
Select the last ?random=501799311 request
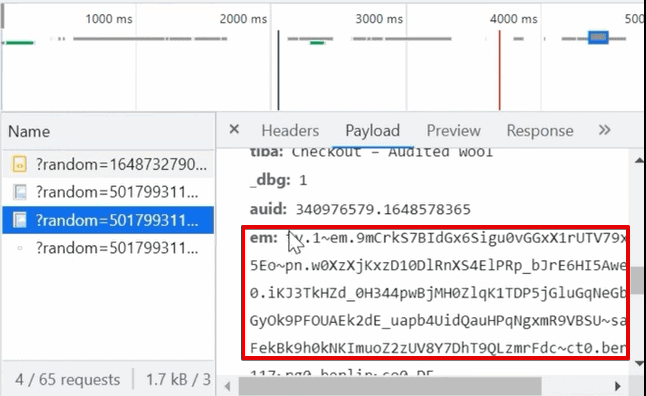108,248
